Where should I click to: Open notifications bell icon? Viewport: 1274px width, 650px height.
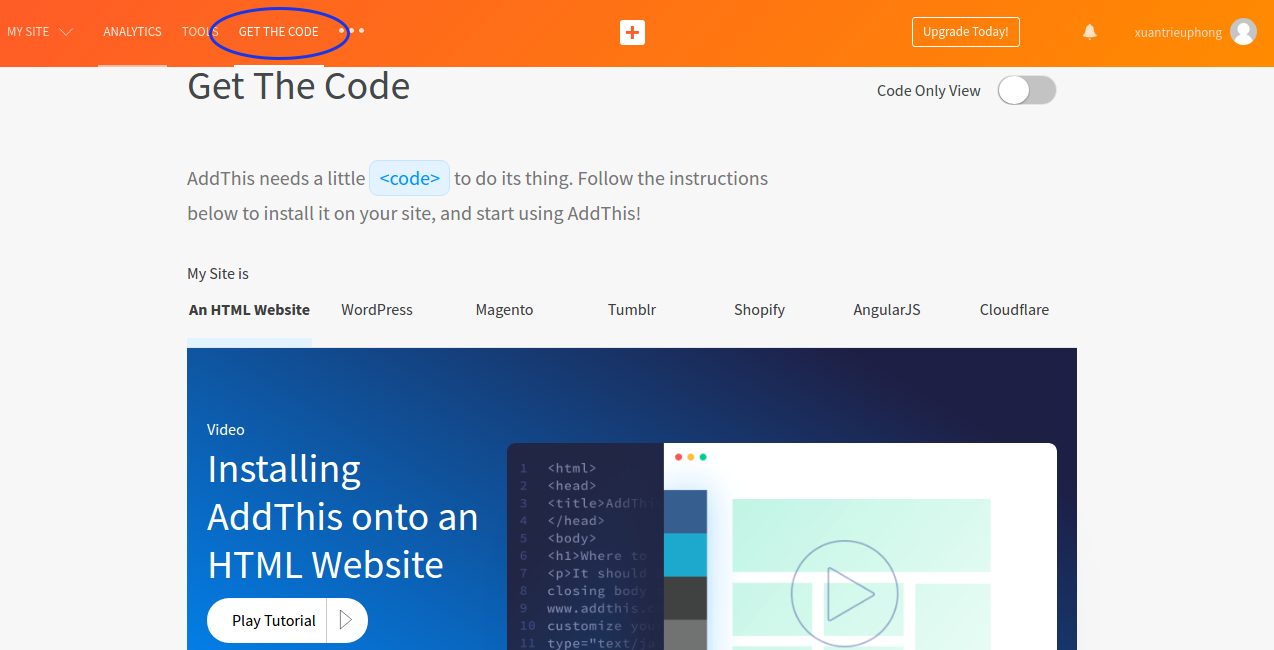coord(1090,32)
